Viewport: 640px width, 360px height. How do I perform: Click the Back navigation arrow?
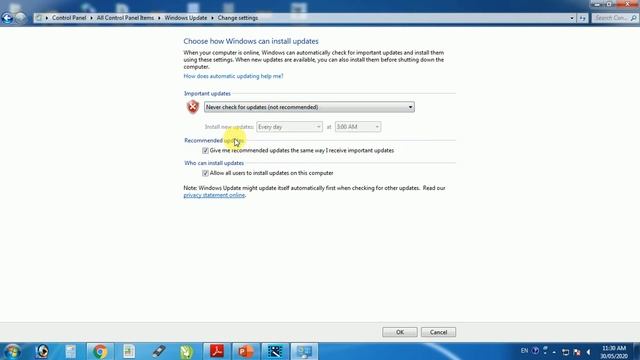(x=7, y=18)
